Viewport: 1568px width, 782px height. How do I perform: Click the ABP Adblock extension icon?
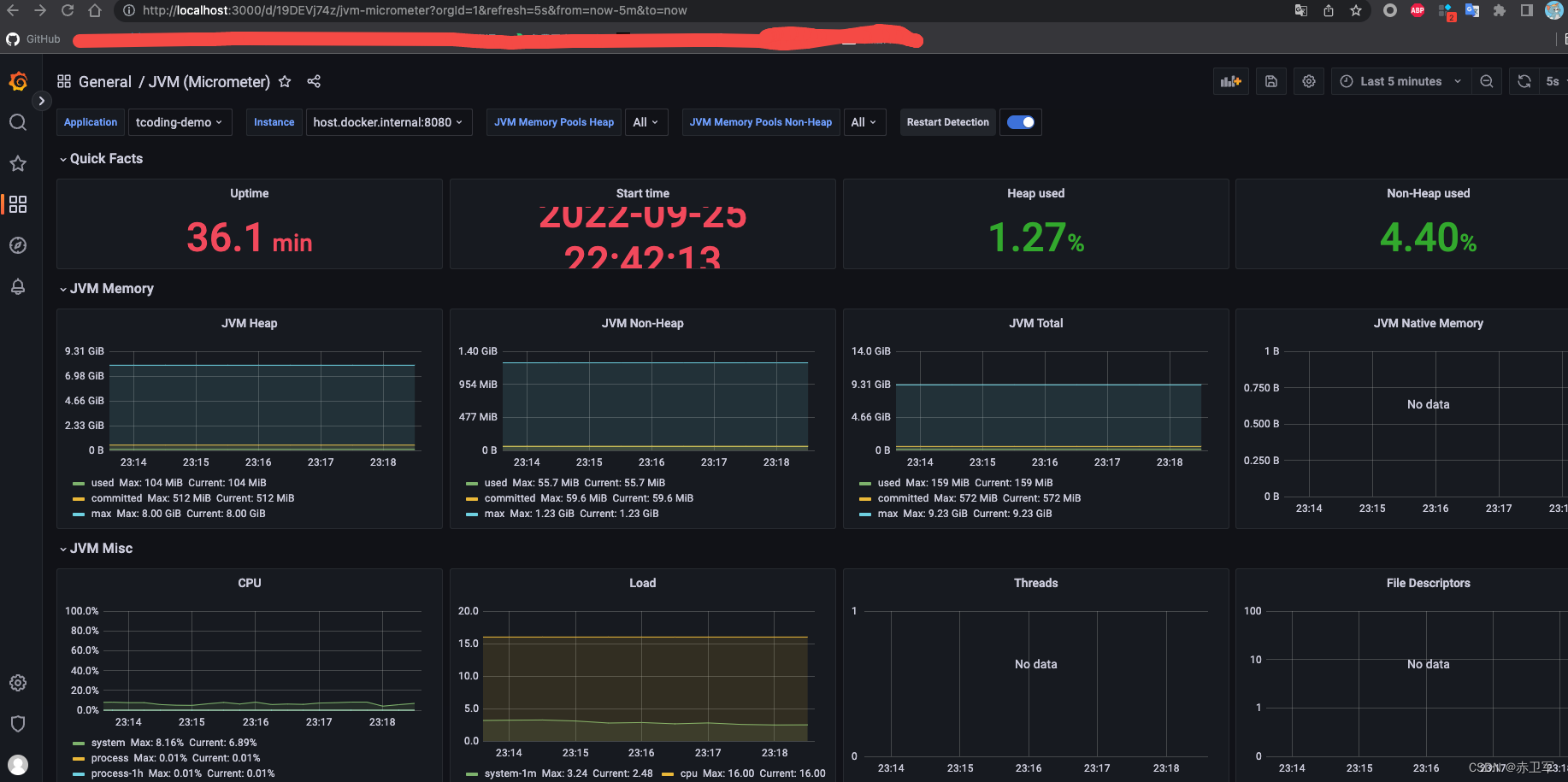click(1418, 10)
